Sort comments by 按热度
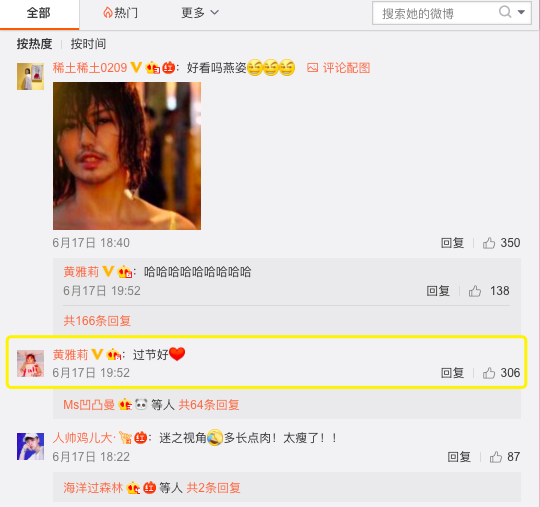Screen dimensions: 542x507 (x=35, y=44)
